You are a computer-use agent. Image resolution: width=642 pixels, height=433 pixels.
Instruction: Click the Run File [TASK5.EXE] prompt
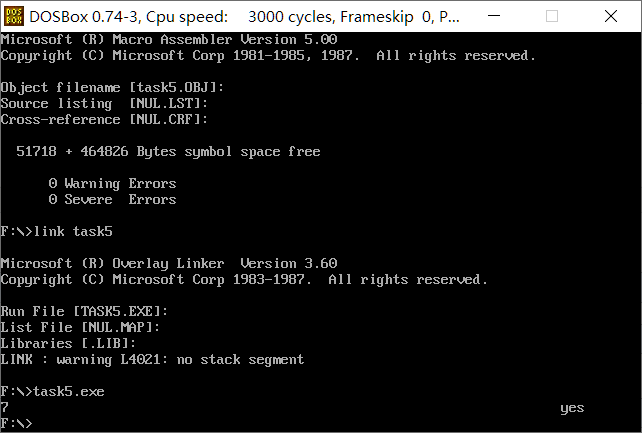(84, 311)
